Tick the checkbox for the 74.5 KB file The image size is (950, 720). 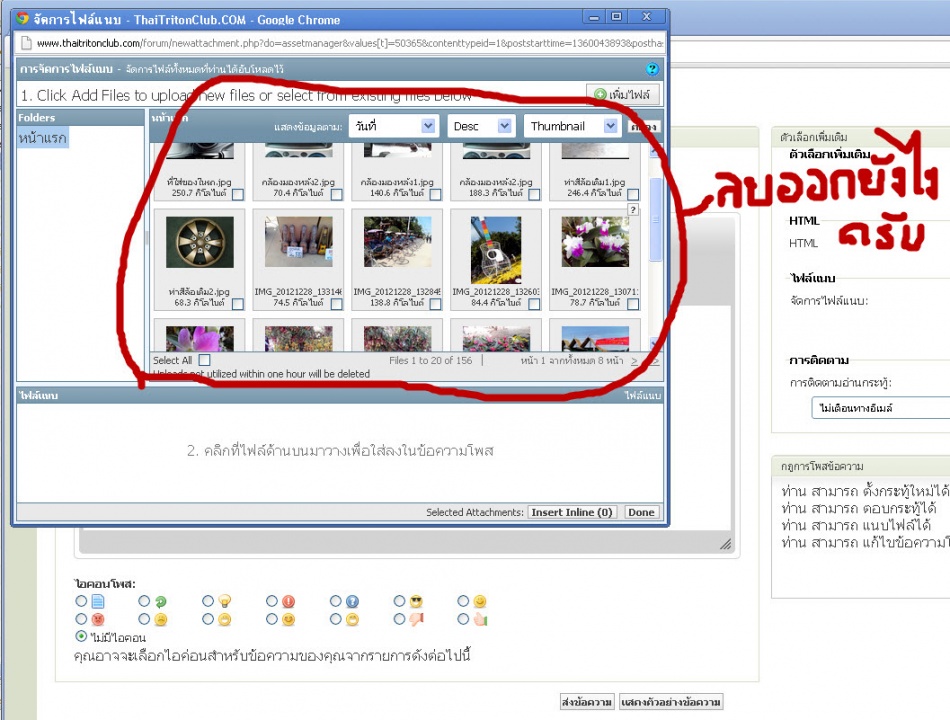tap(337, 304)
